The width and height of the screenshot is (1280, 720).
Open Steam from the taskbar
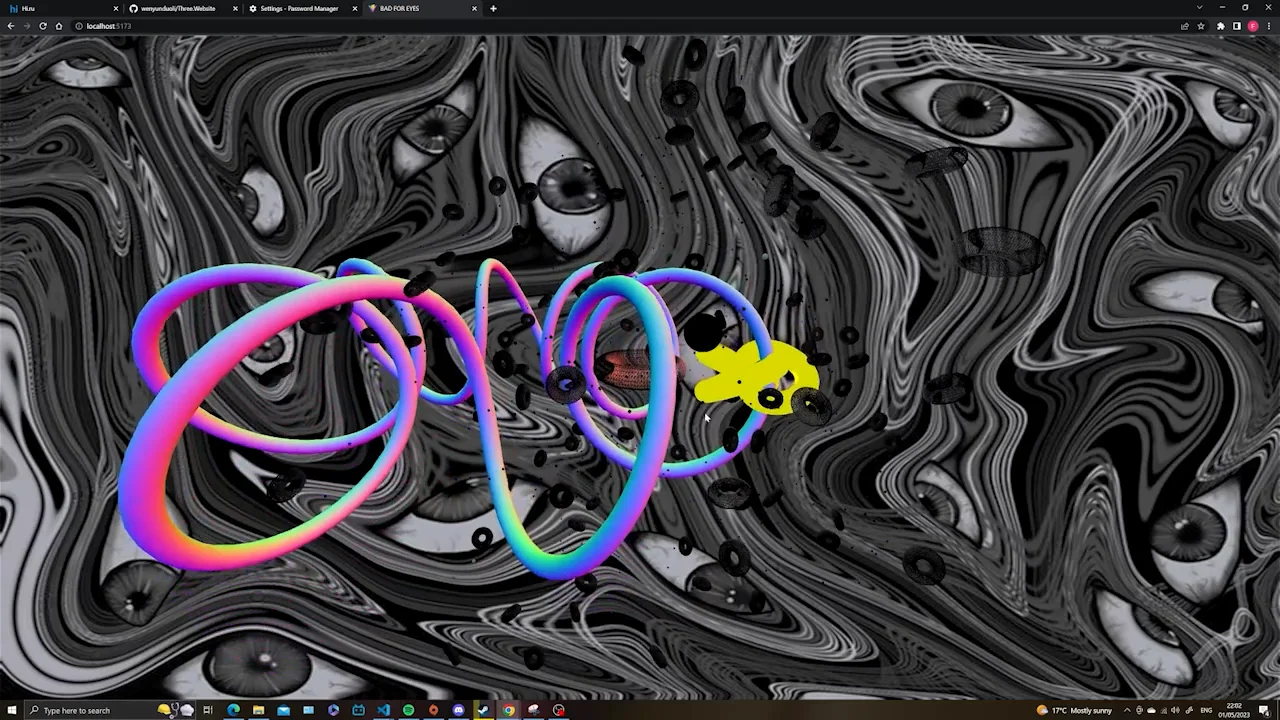tap(483, 710)
